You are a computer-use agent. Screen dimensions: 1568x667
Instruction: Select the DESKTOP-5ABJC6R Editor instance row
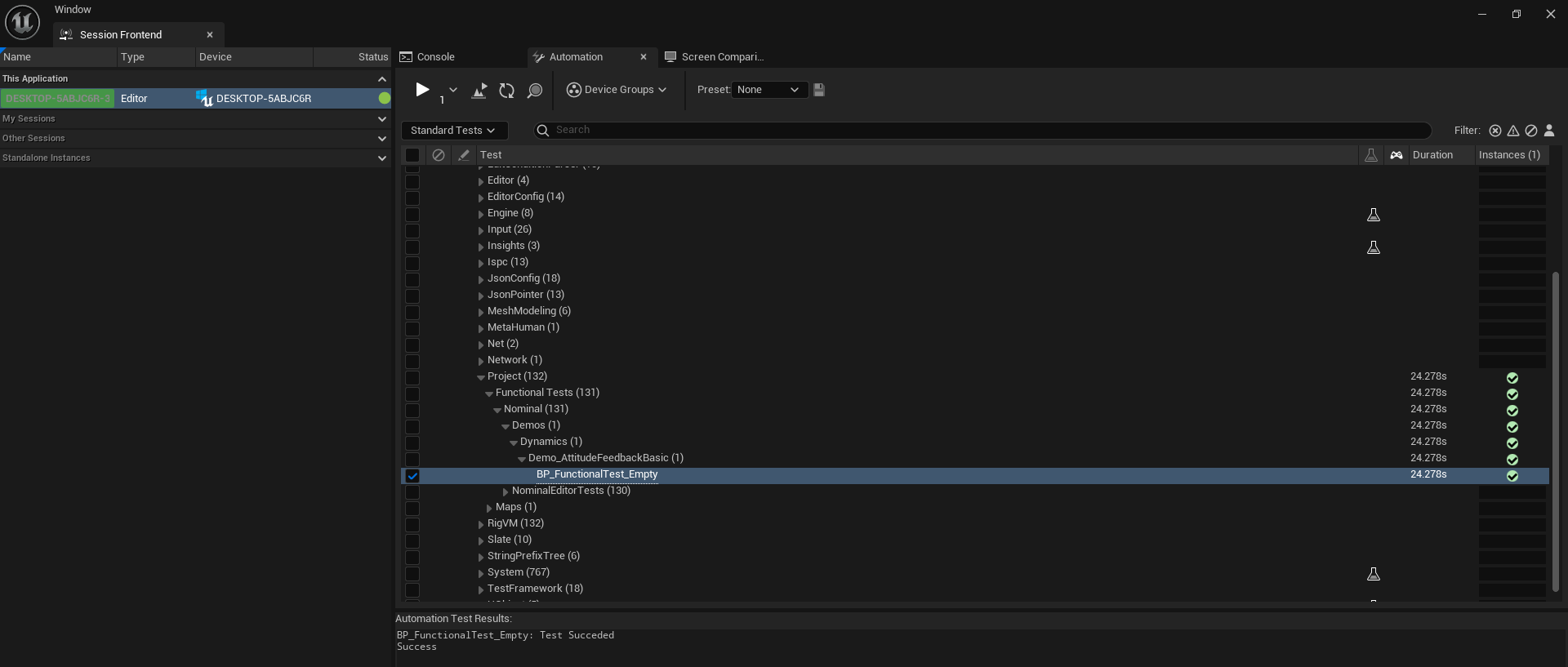[x=195, y=99]
